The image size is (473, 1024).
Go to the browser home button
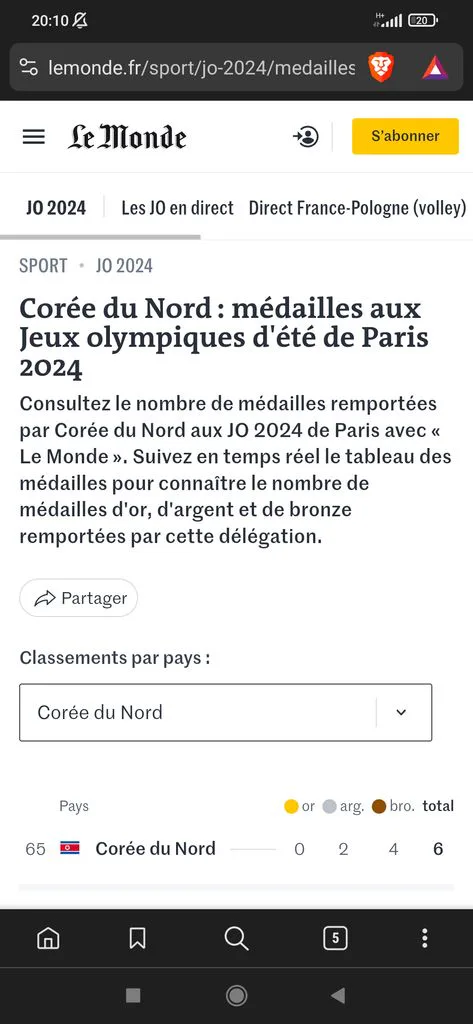click(48, 938)
